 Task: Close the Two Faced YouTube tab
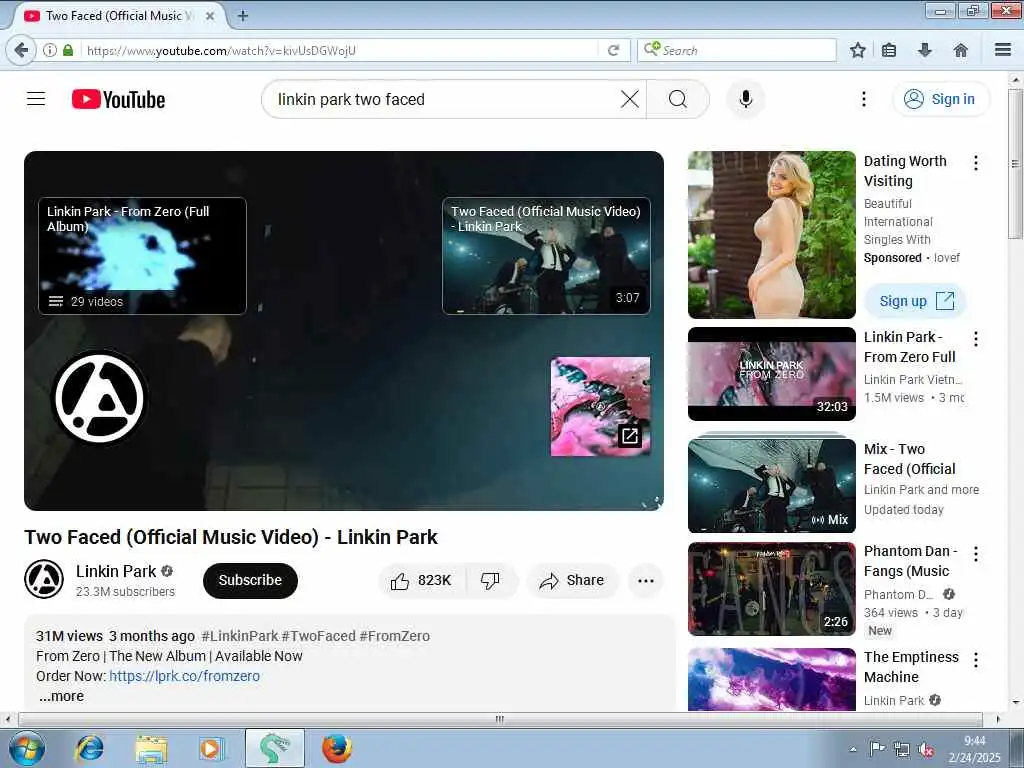click(210, 16)
